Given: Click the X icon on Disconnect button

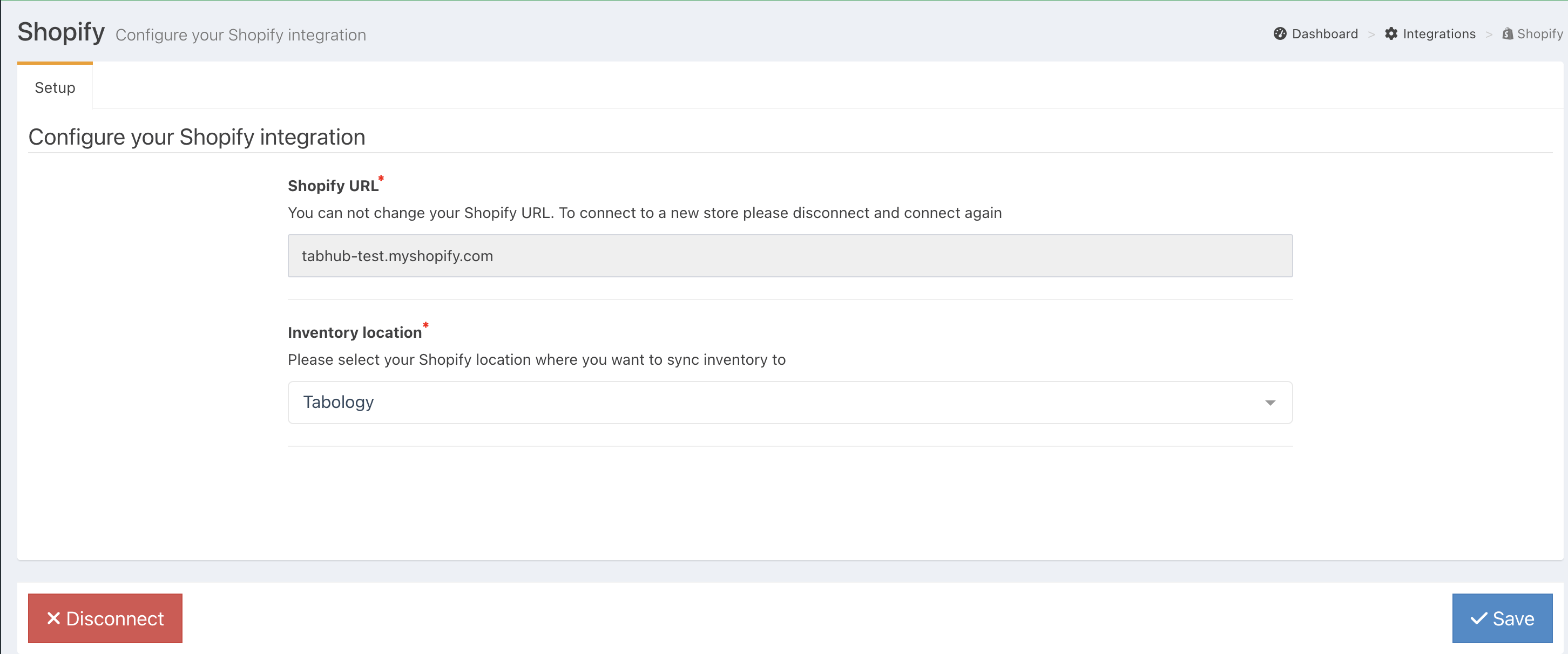Looking at the screenshot, I should pos(53,618).
